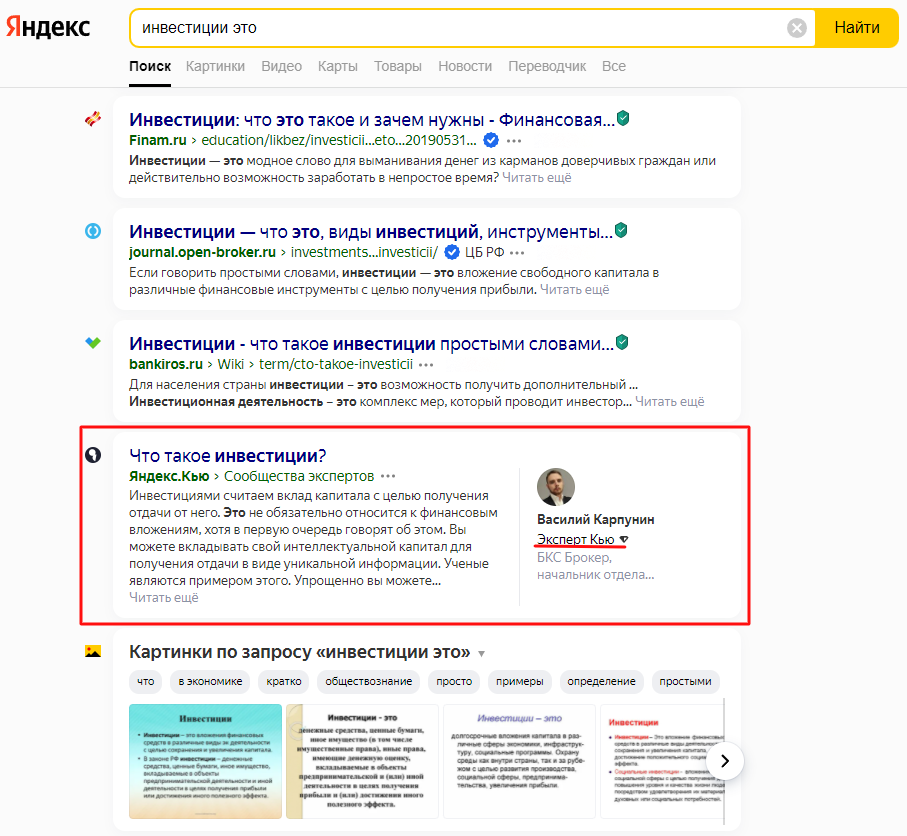This screenshot has width=907, height=836.
Task: Click the blue verified checkmark next to Finam.ru
Action: point(491,140)
